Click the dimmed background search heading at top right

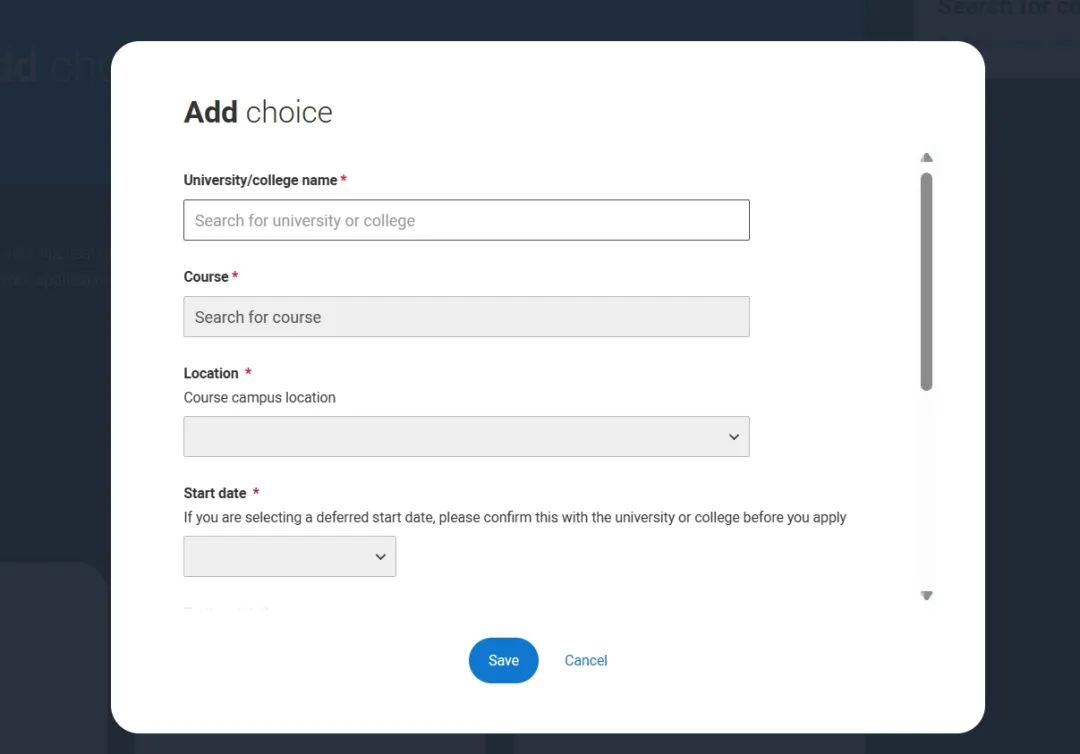[x=1006, y=9]
